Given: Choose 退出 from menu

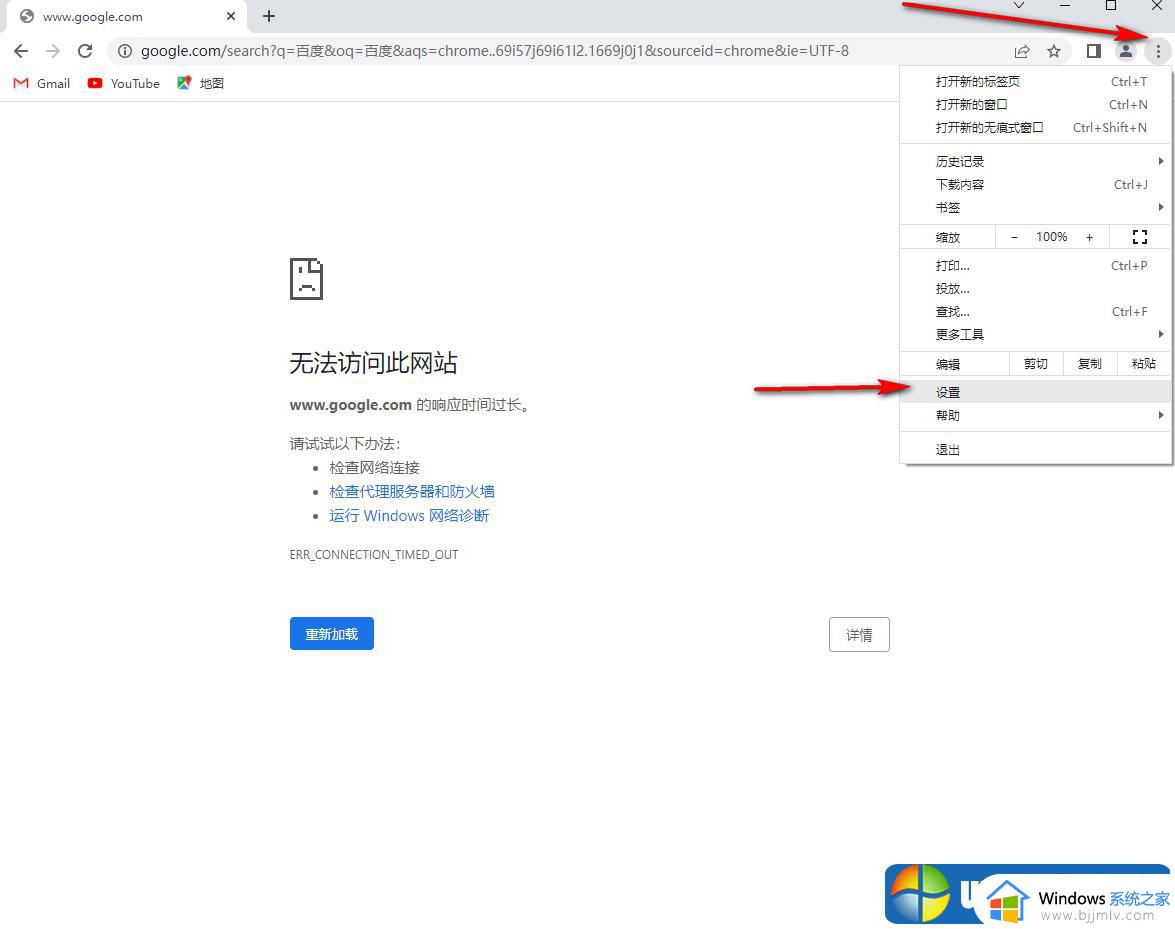Looking at the screenshot, I should click(x=1036, y=450).
